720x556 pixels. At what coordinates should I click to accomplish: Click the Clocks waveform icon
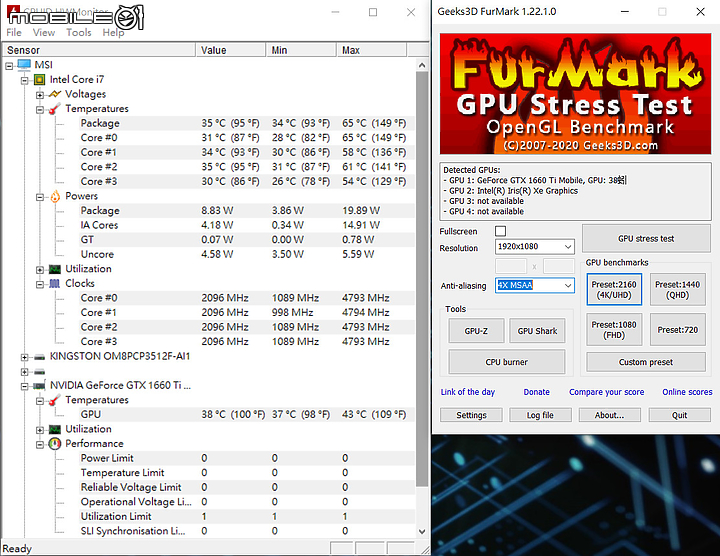55,283
